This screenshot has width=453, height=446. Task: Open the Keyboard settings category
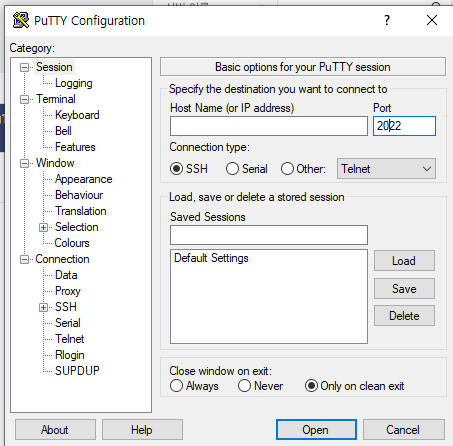tap(77, 115)
